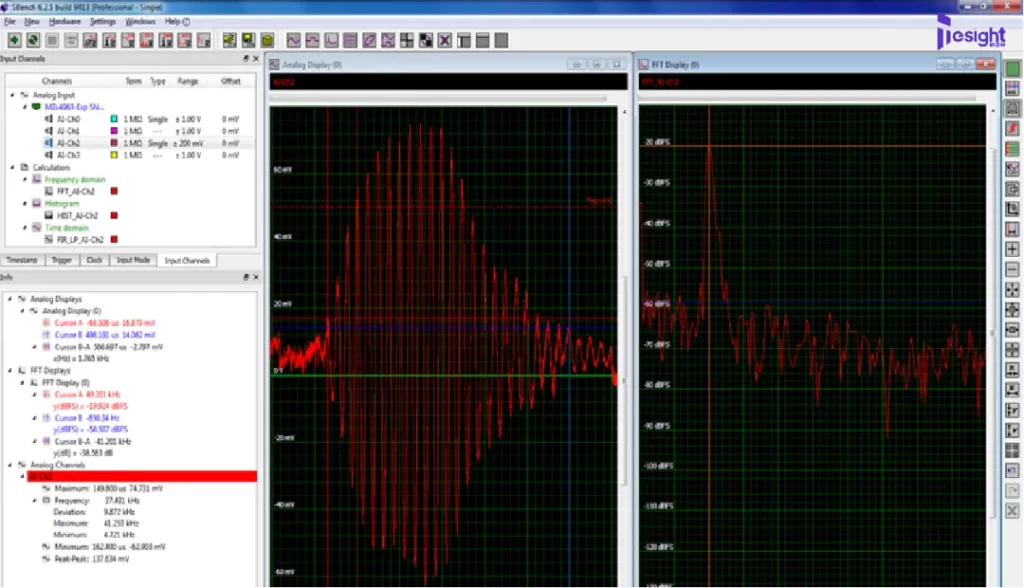Image resolution: width=1024 pixels, height=588 pixels.
Task: Click the green square icon on right toolbar
Action: tap(1012, 69)
